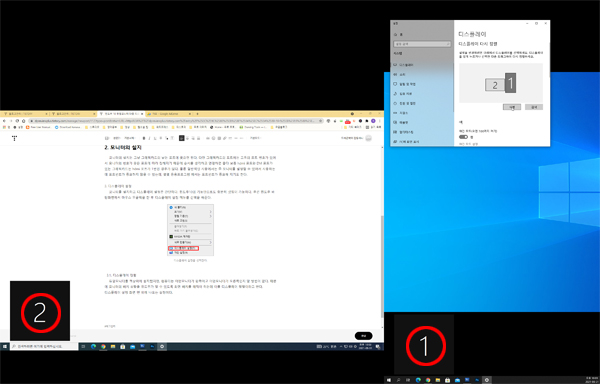Click the Tistory T logo in the editor

[15, 138]
